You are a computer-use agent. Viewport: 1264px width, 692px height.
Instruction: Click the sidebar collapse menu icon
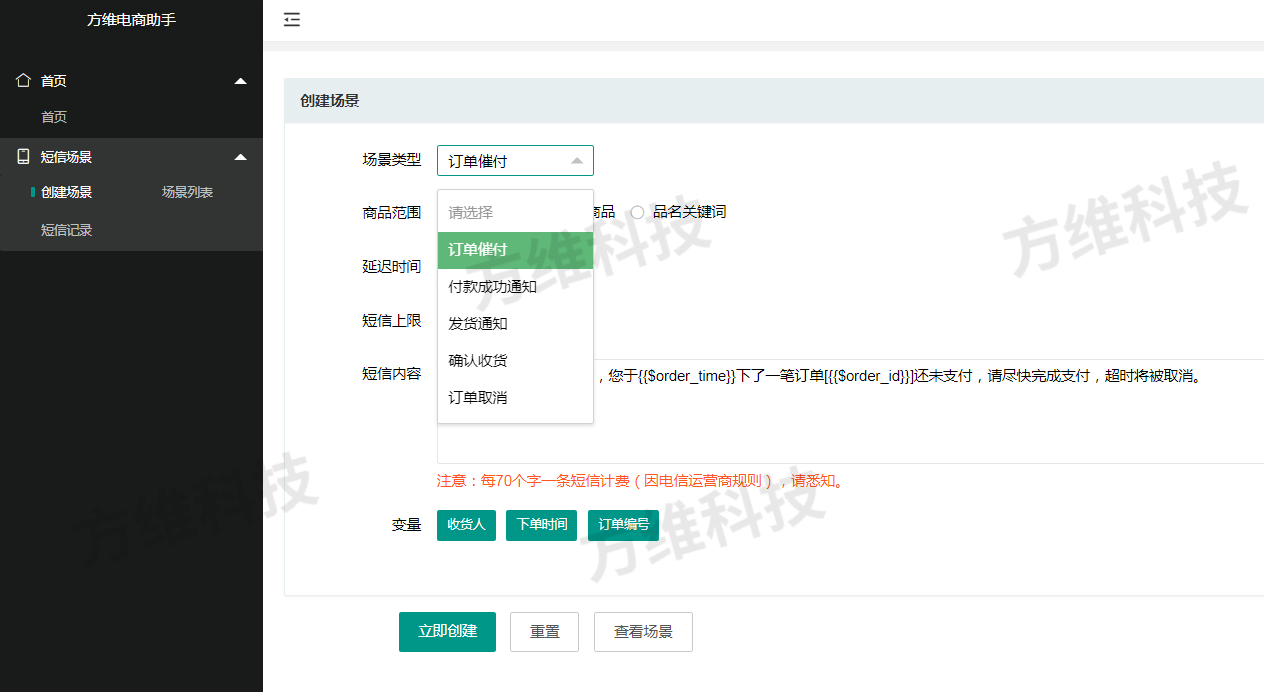291,20
